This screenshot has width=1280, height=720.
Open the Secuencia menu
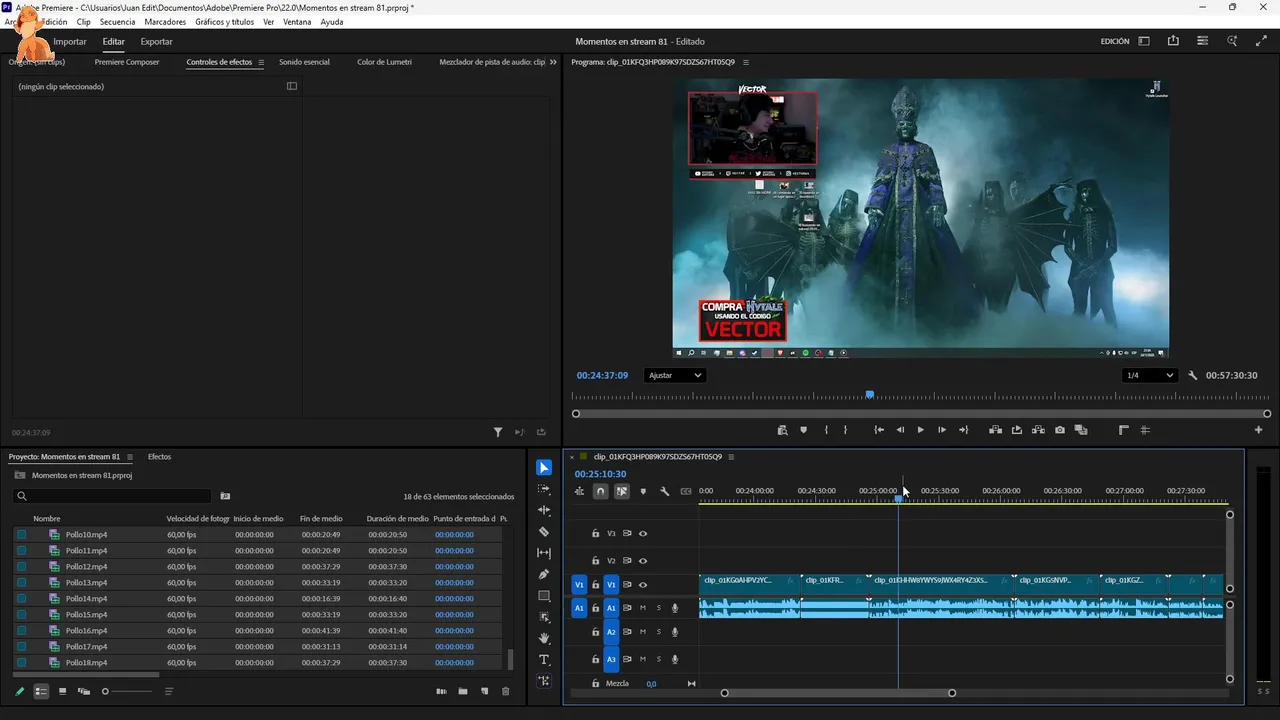pyautogui.click(x=117, y=22)
